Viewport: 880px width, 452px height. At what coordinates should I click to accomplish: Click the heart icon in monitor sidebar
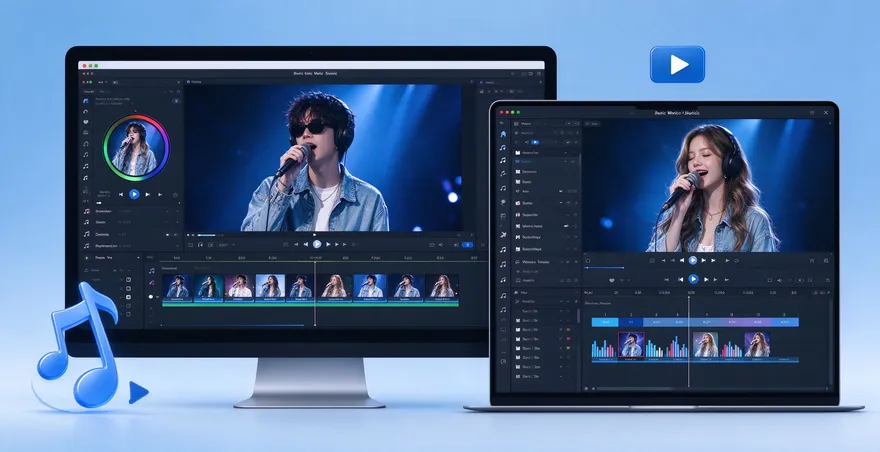(86, 122)
